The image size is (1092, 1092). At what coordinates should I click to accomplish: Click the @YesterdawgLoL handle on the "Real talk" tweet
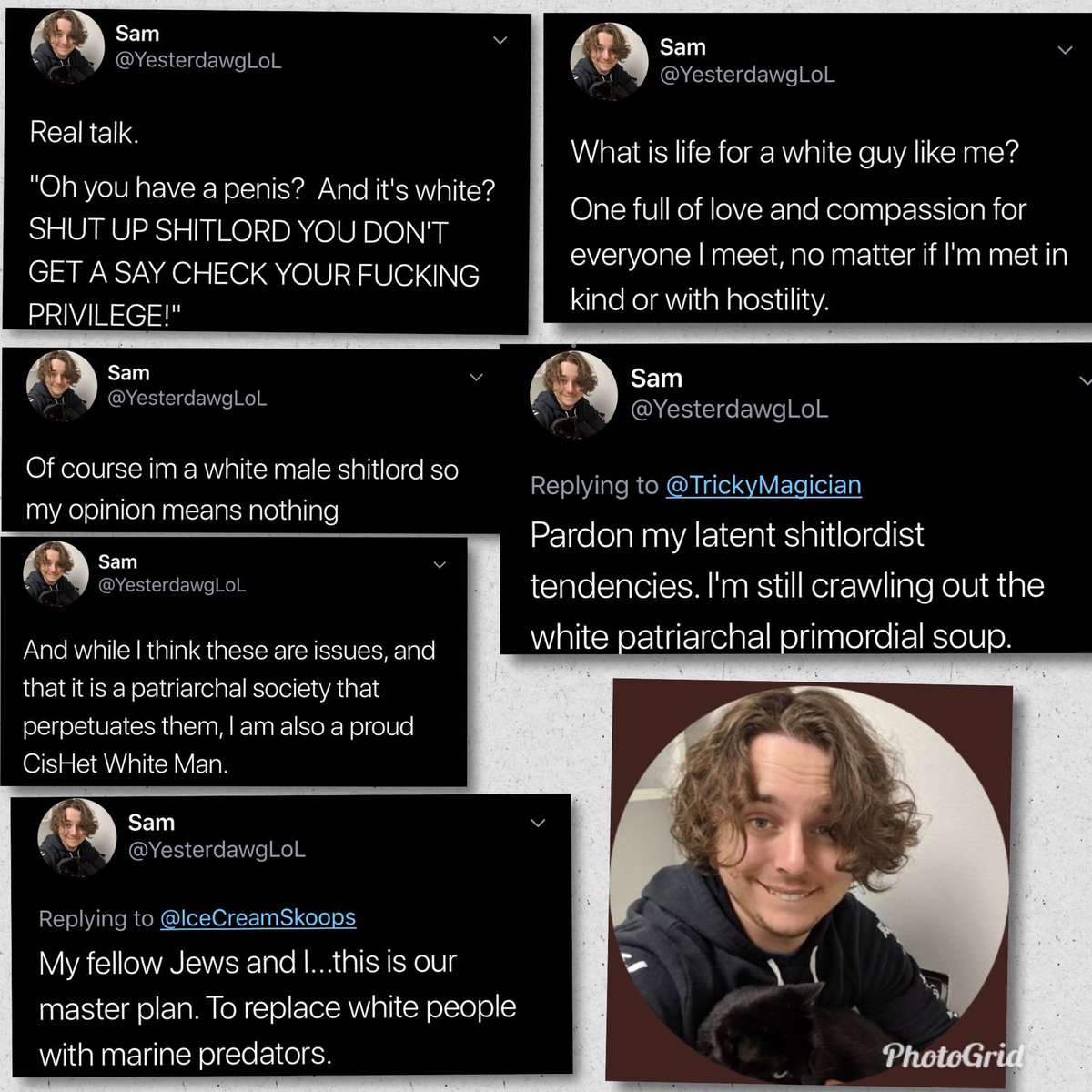click(198, 61)
